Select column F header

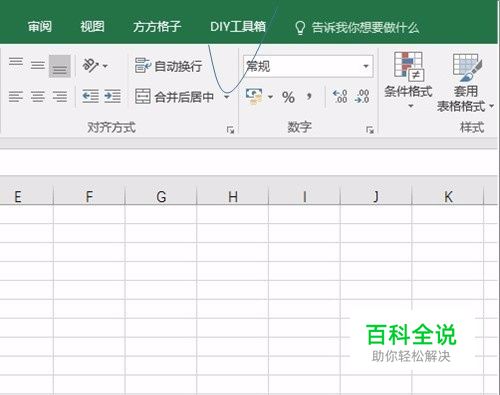pos(89,197)
